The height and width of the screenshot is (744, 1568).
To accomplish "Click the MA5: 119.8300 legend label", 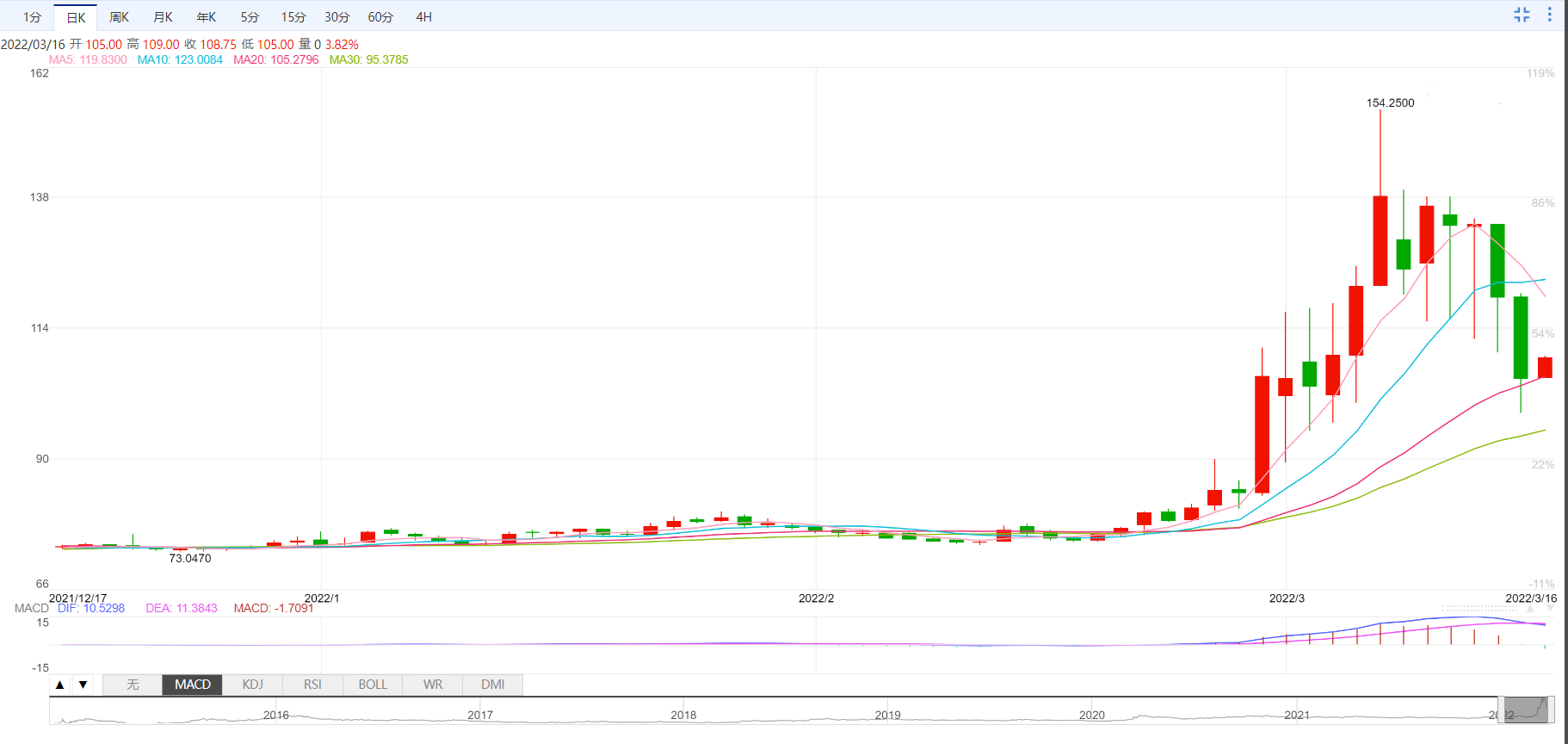I will [88, 59].
